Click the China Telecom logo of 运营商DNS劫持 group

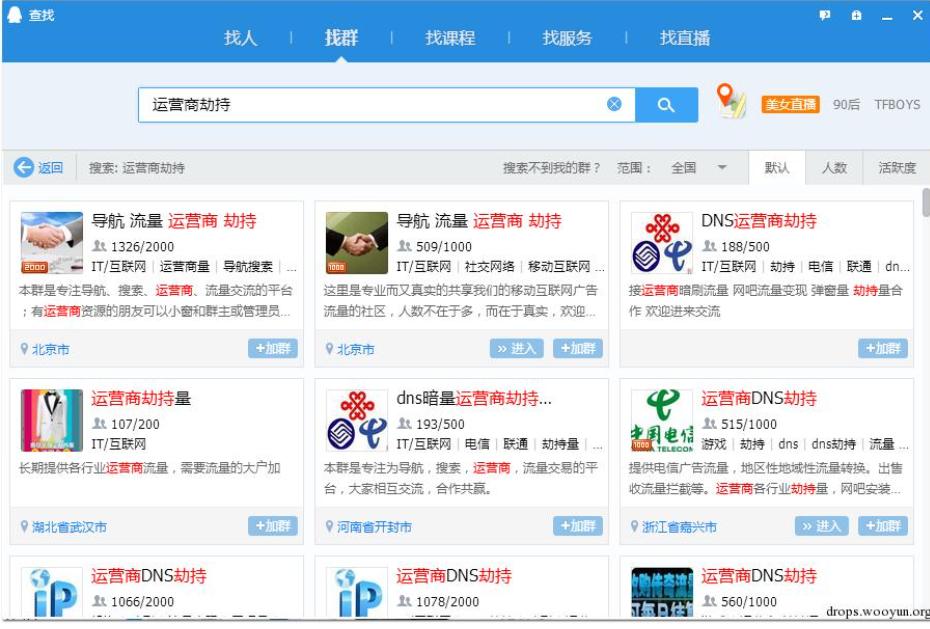(x=662, y=415)
